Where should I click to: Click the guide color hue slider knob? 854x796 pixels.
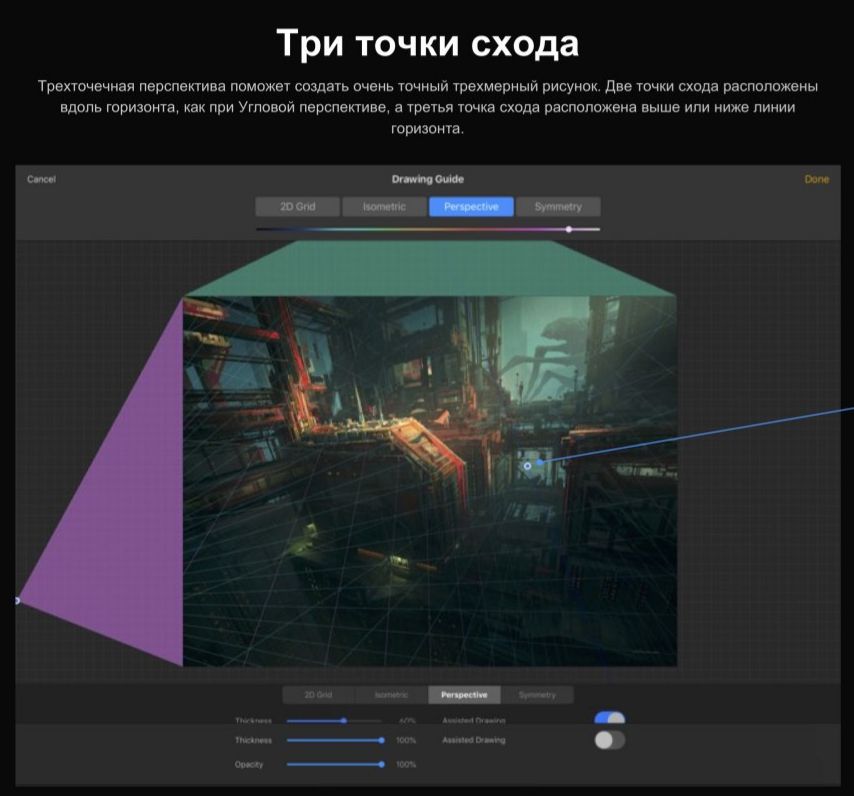coord(569,229)
